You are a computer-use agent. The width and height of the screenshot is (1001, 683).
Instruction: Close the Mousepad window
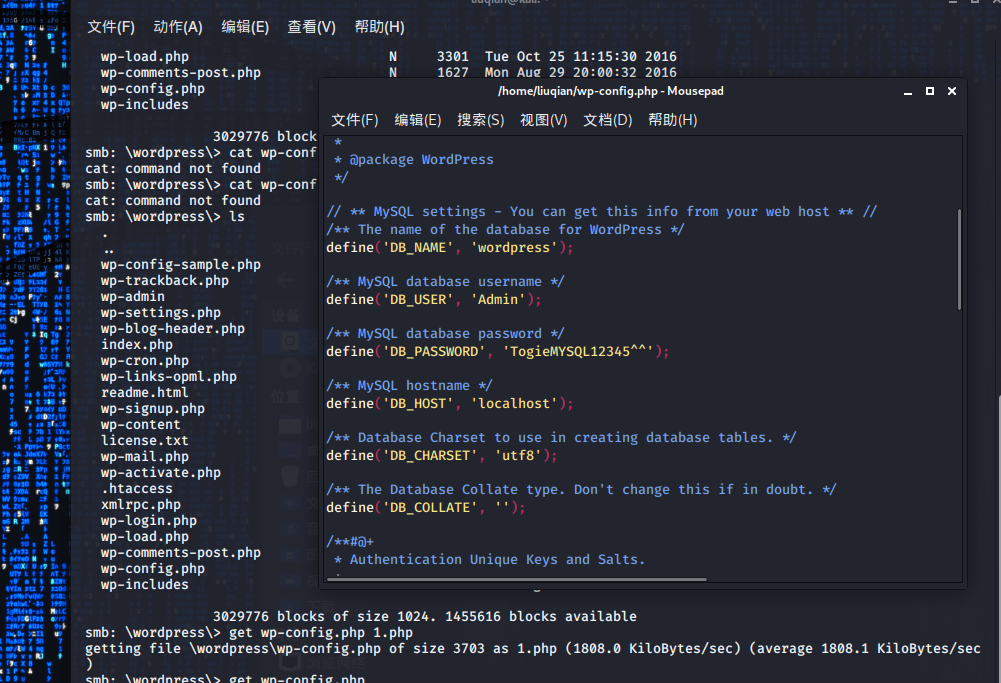pos(952,91)
